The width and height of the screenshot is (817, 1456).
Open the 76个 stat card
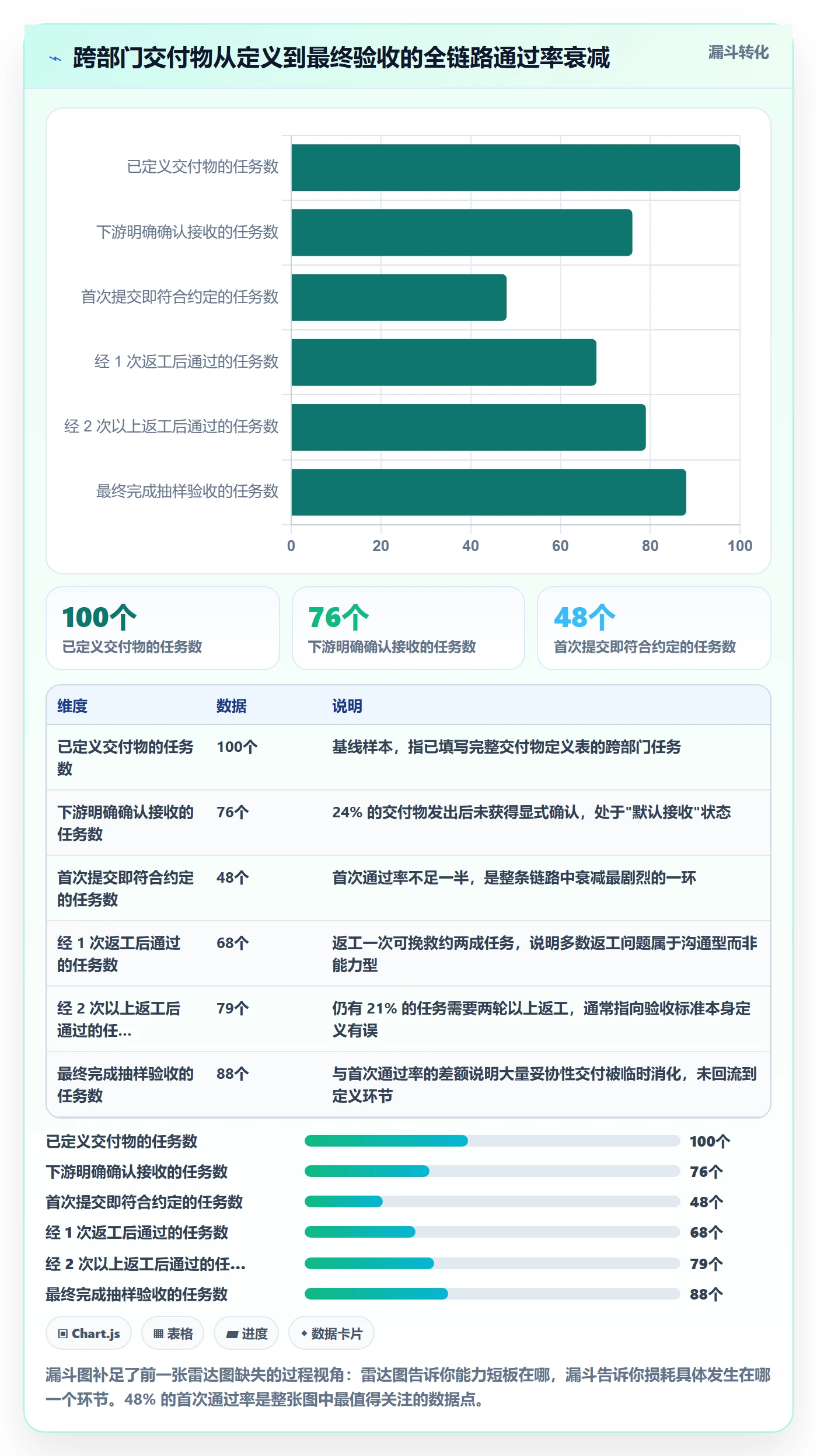point(408,628)
